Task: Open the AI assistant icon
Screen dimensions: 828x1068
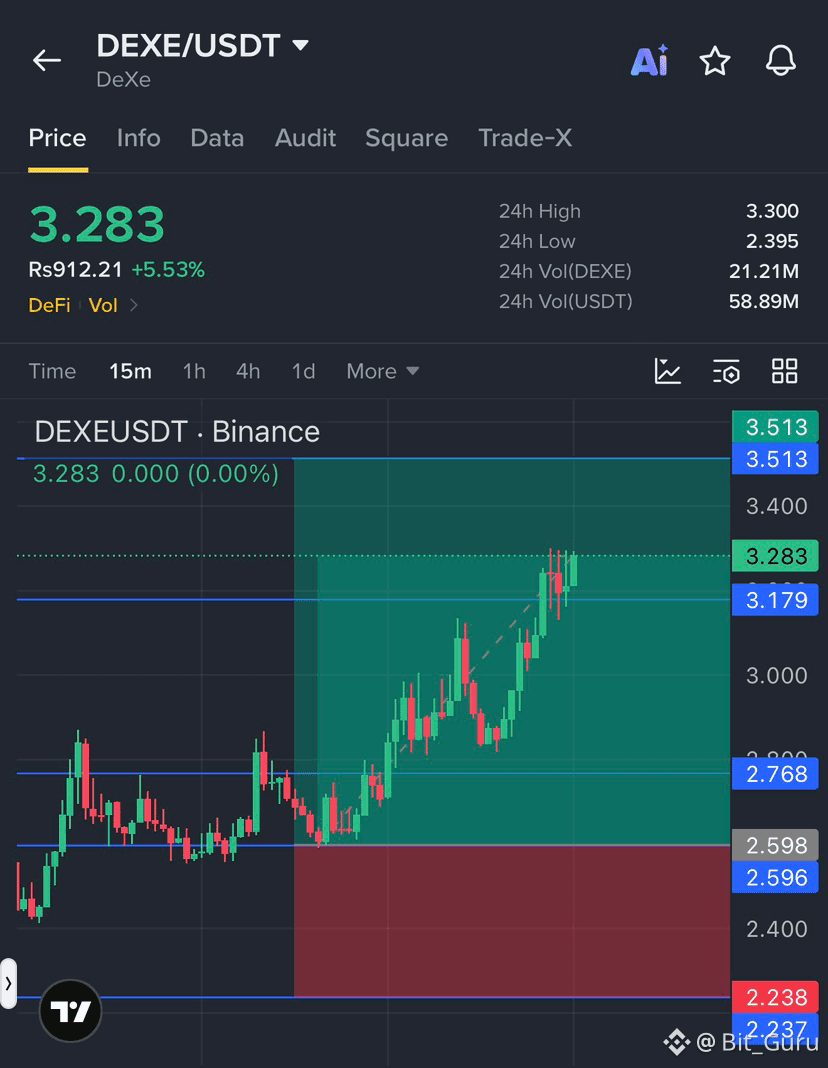Action: click(x=649, y=61)
